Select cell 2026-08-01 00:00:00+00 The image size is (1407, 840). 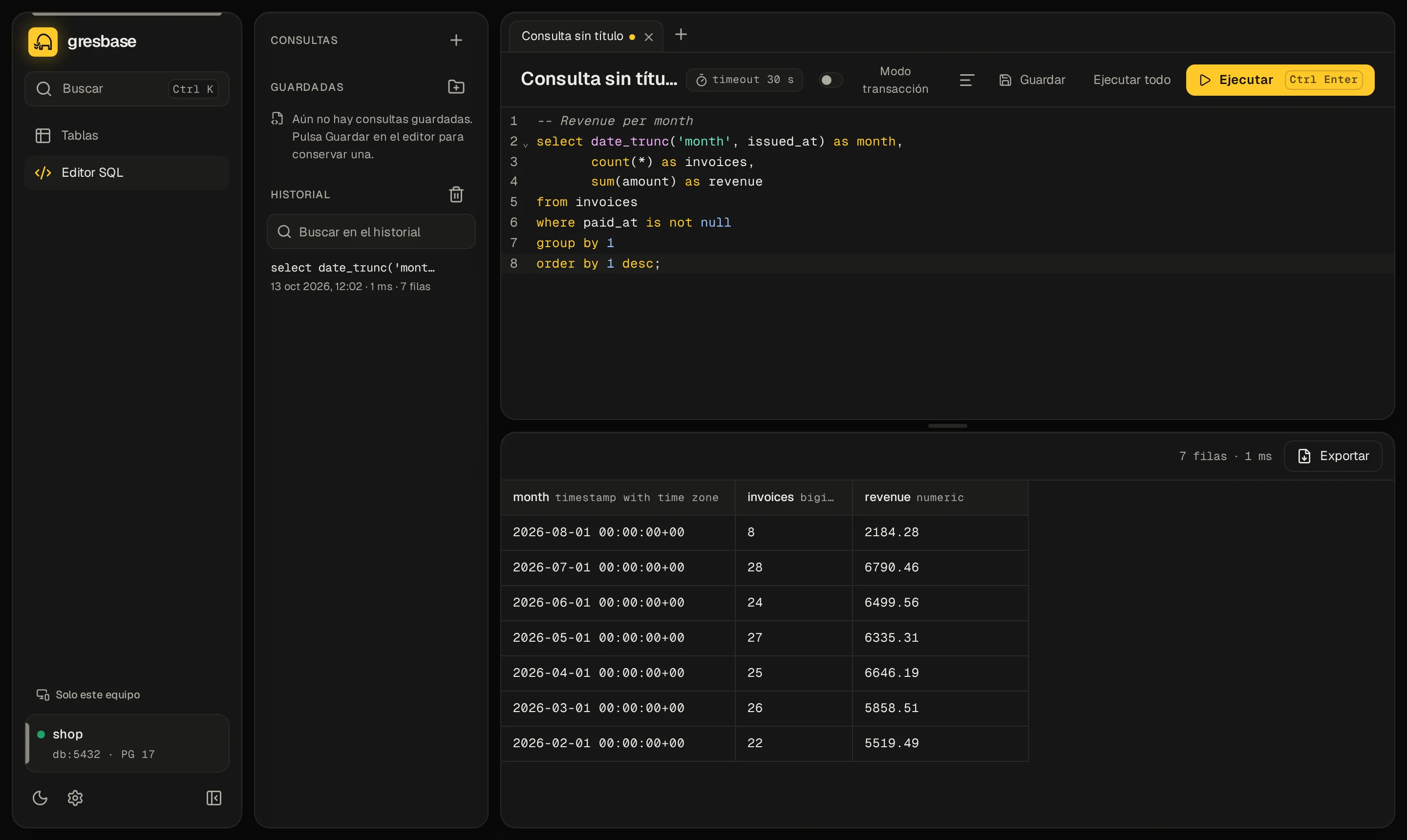618,533
